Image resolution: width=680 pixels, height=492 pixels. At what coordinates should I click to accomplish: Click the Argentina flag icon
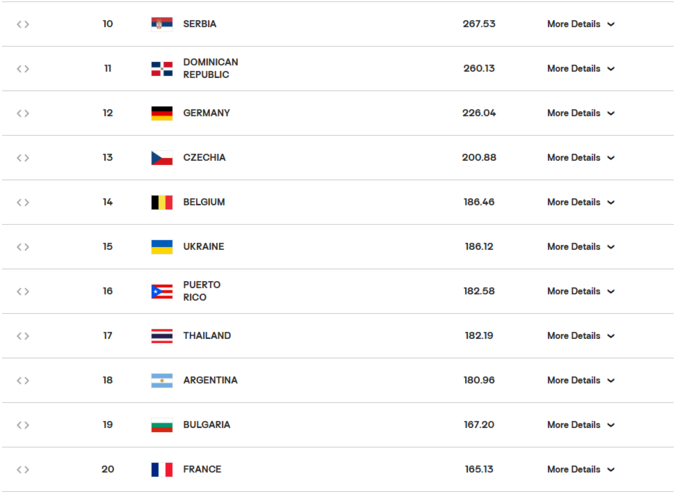[x=162, y=380]
